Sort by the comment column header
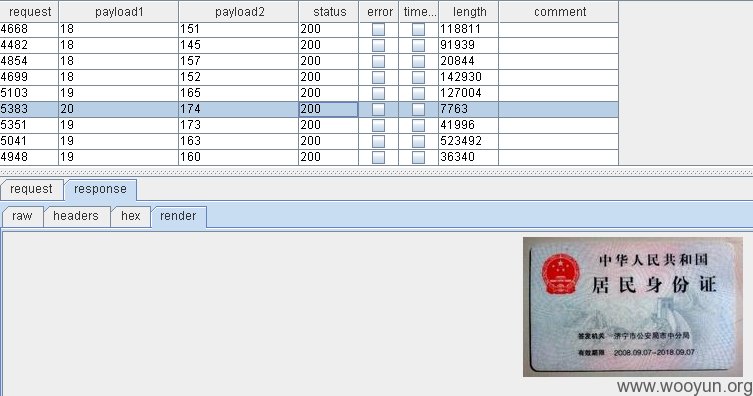Image resolution: width=753 pixels, height=396 pixels. coord(559,12)
